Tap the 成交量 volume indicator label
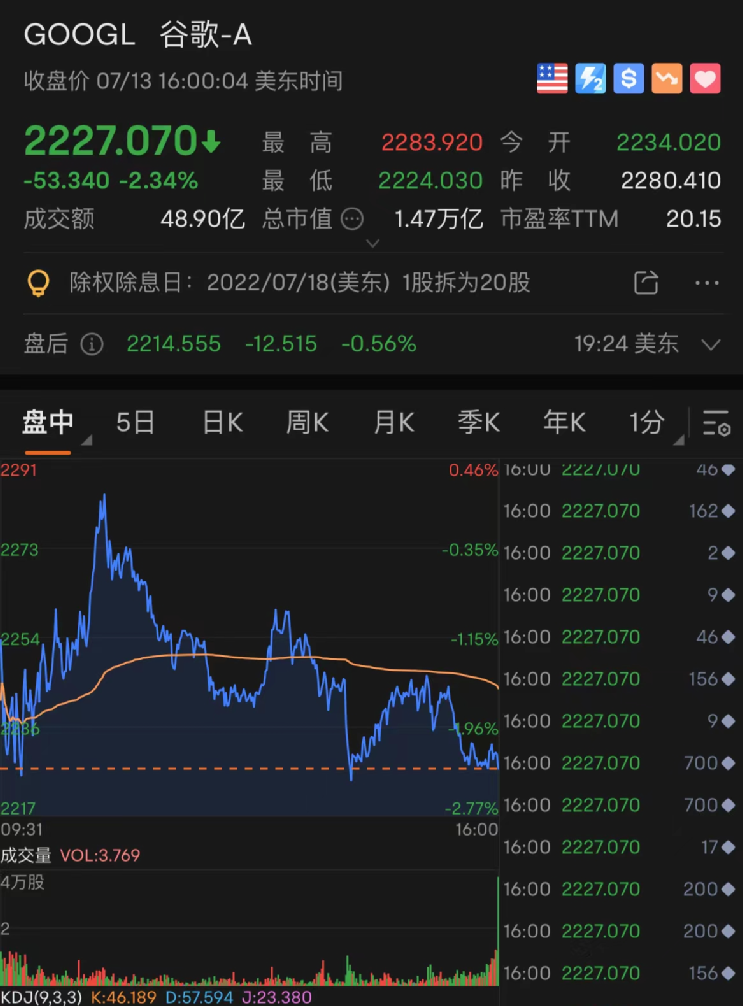Image resolution: width=743 pixels, height=1006 pixels. tap(26, 855)
